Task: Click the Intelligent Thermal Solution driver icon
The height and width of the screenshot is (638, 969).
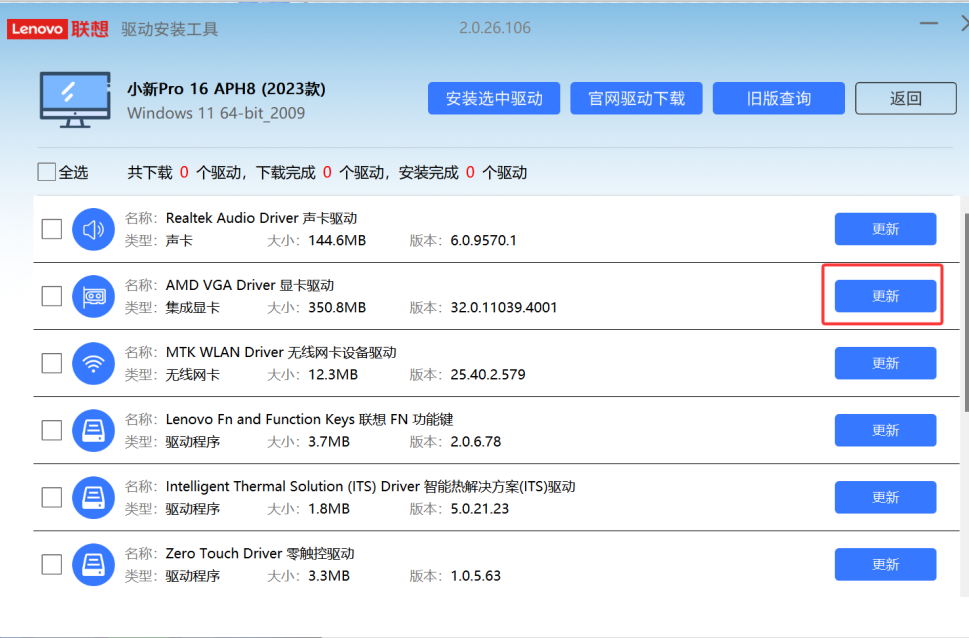Action: coord(93,497)
